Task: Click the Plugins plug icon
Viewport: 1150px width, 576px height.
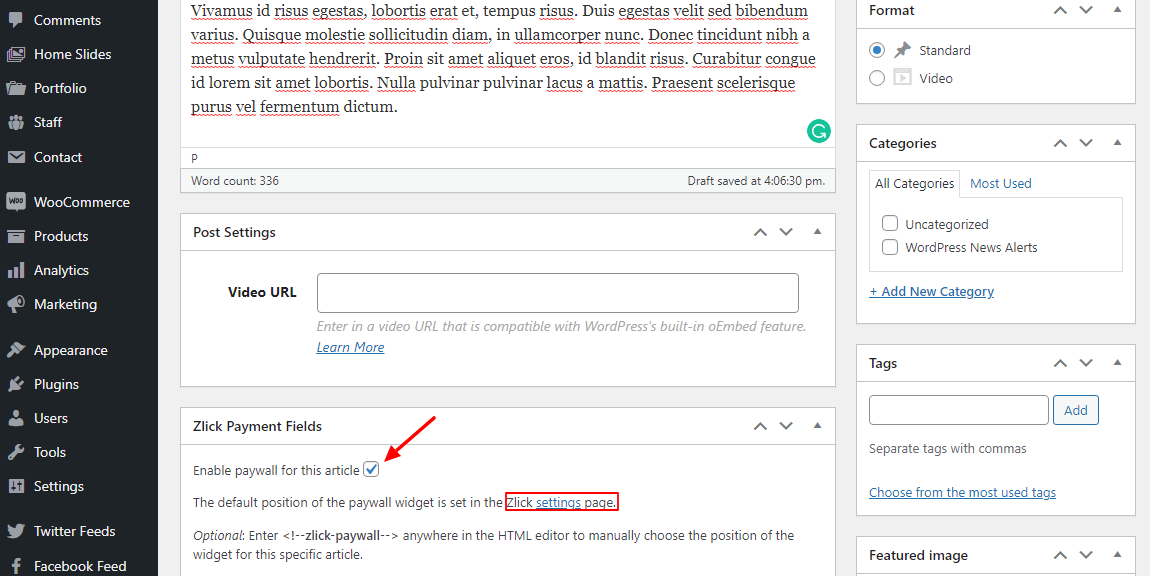Action: coord(16,384)
